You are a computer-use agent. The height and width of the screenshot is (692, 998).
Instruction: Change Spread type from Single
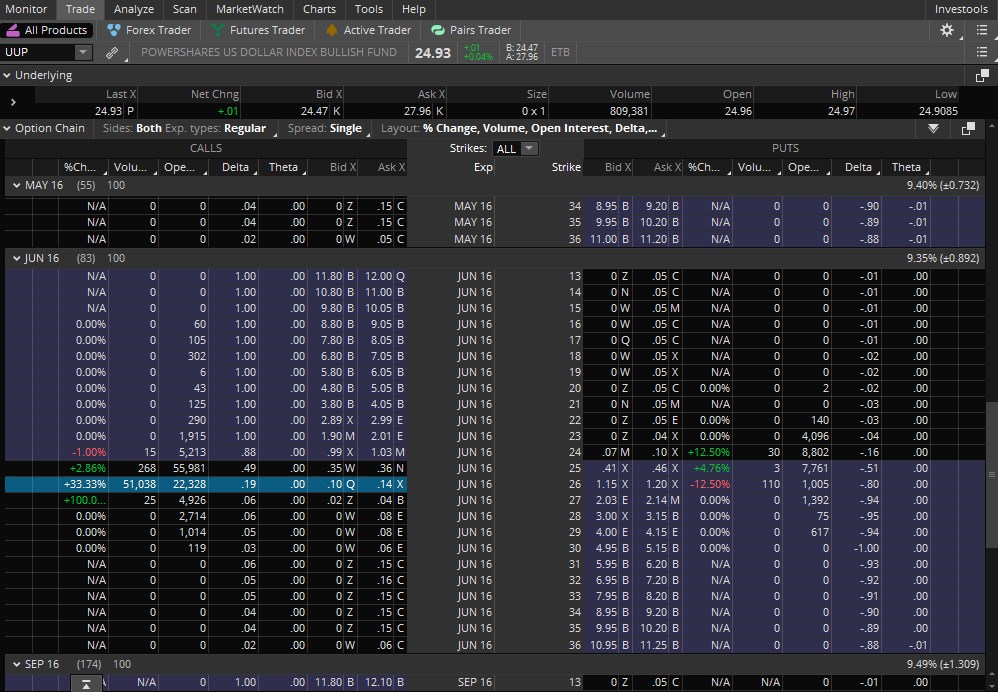(x=346, y=129)
